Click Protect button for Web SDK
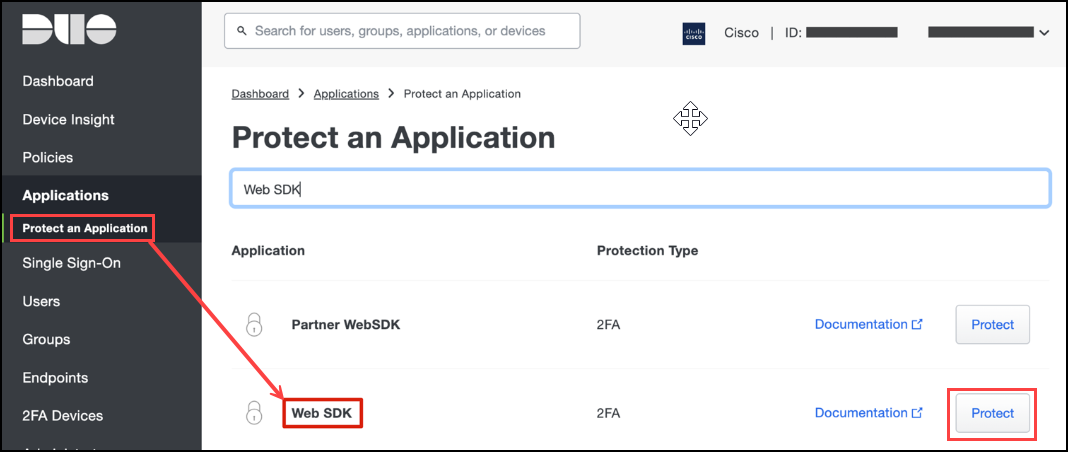The image size is (1068, 452). coord(992,413)
